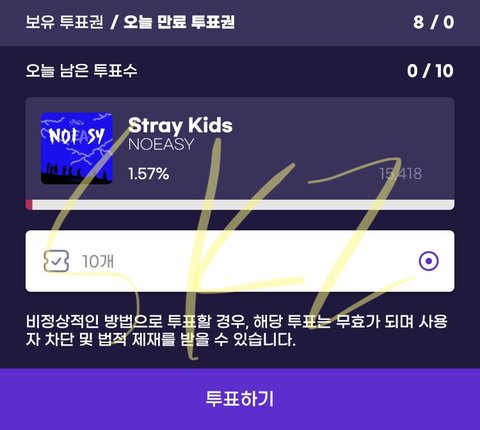
Task: Select the 10개 ticket option row
Action: pyautogui.click(x=240, y=261)
